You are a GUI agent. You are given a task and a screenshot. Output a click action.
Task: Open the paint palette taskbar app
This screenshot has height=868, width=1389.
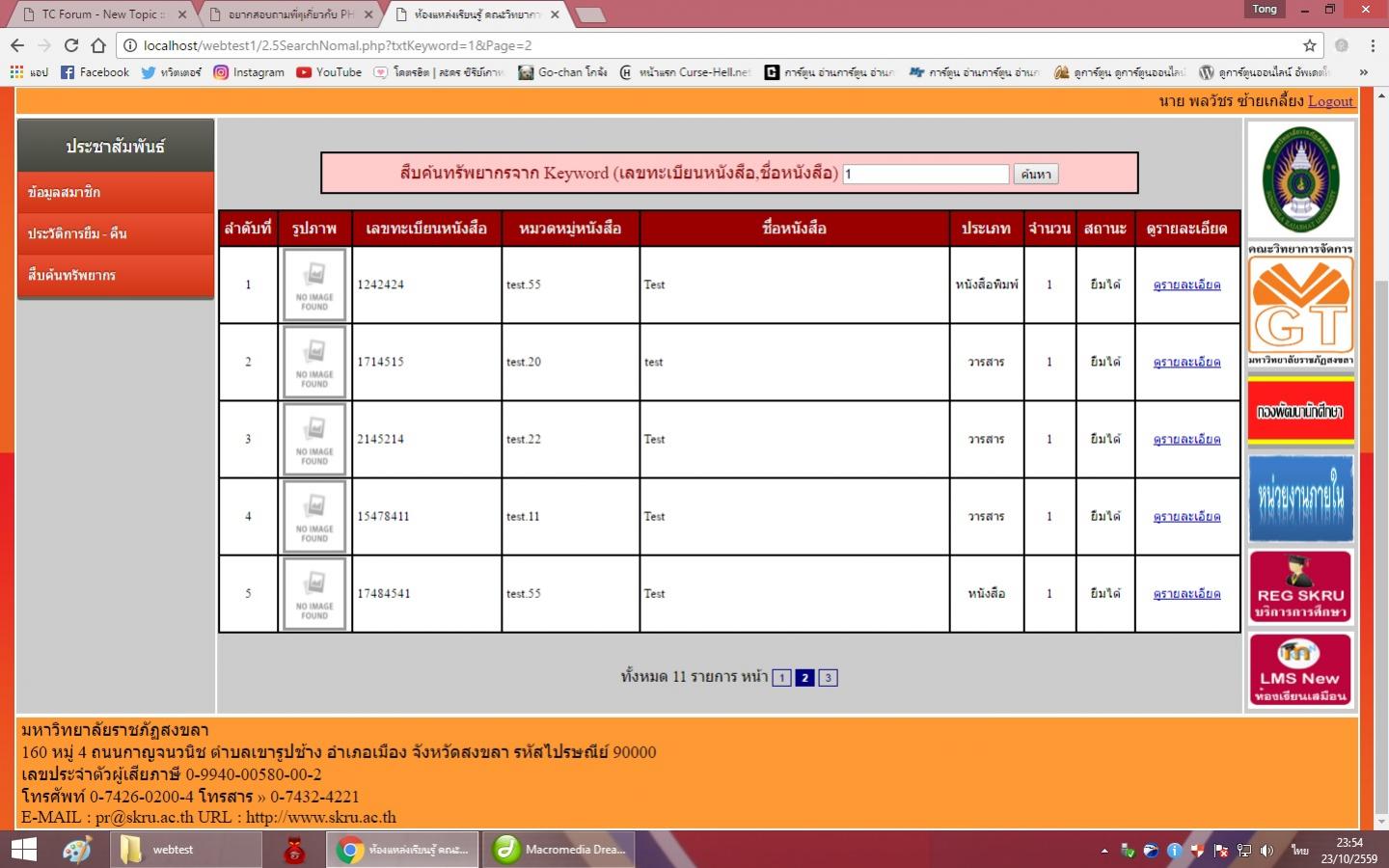77,850
